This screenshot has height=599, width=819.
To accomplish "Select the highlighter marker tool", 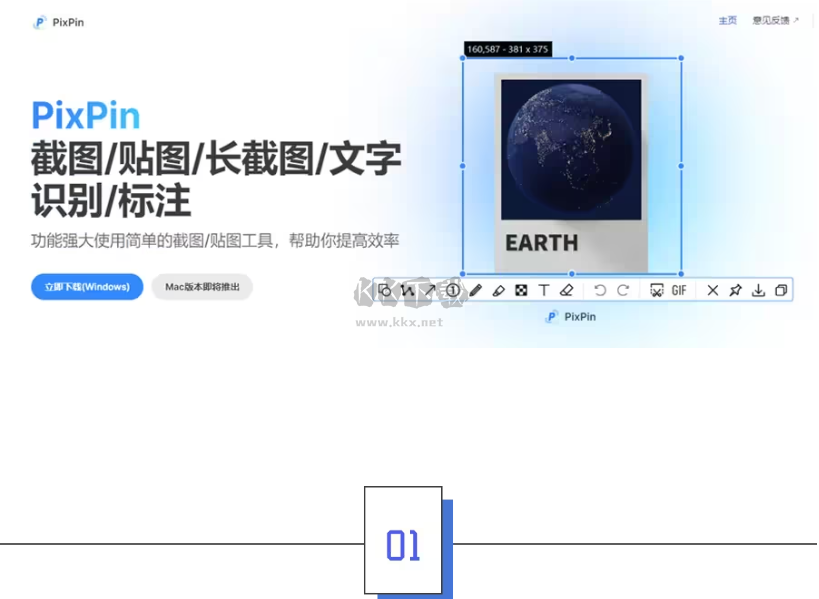I will point(499,290).
